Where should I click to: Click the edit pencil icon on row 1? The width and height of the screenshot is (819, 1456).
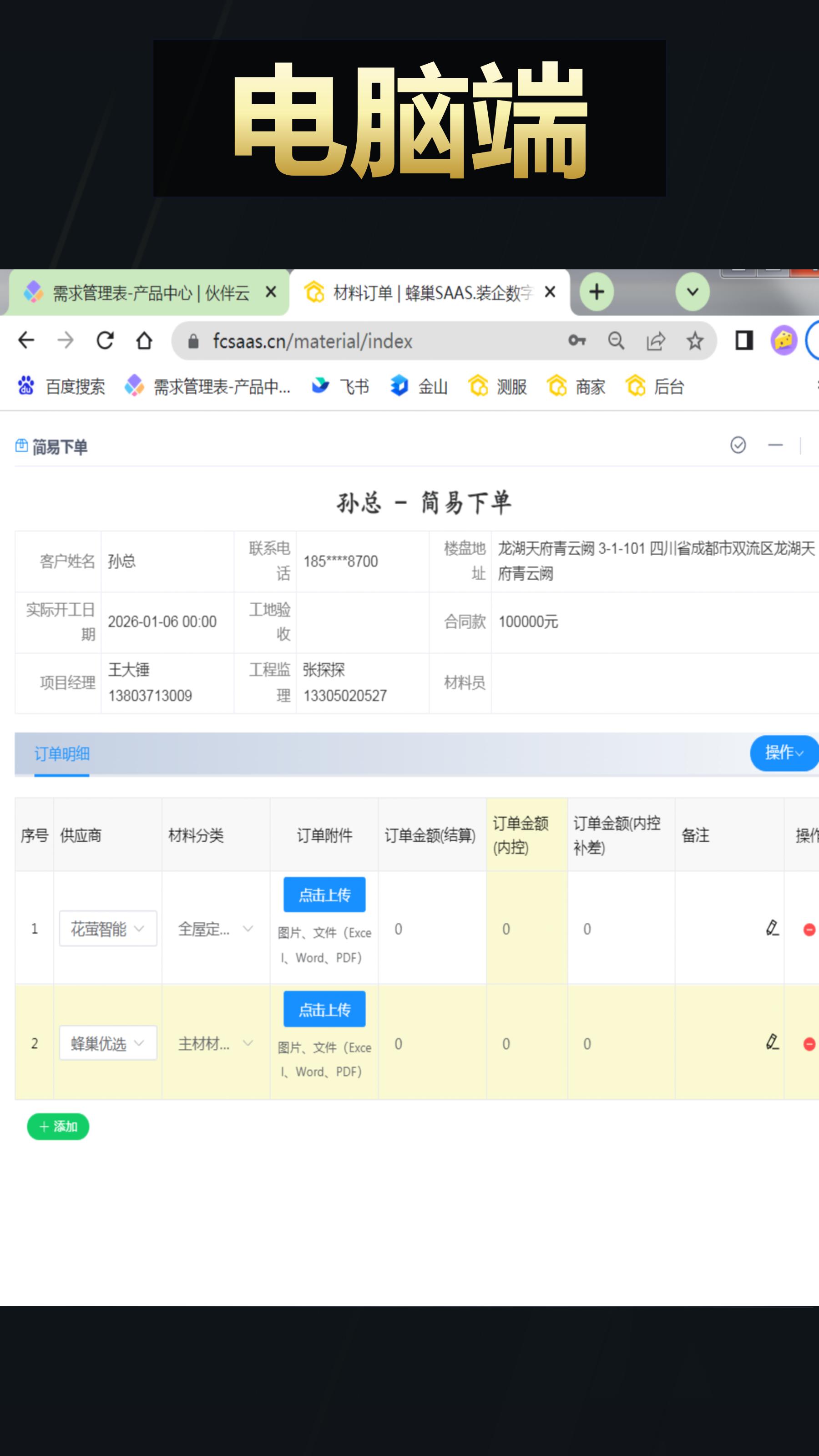pos(772,928)
